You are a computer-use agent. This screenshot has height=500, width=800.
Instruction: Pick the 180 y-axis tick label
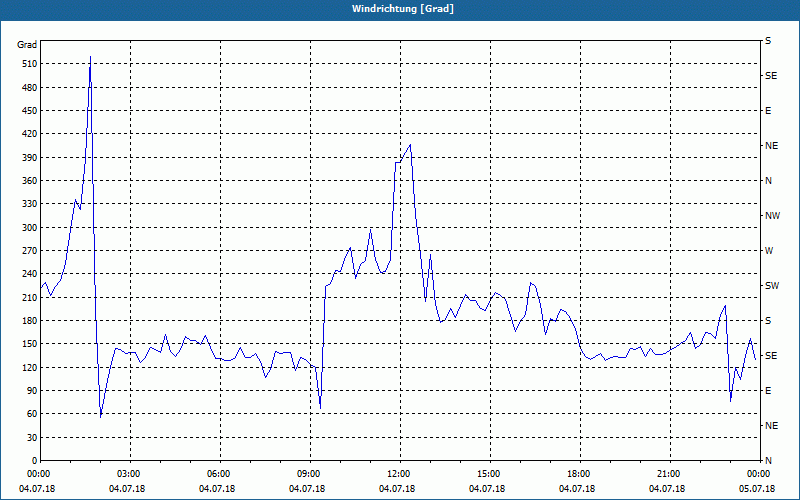pyautogui.click(x=30, y=320)
